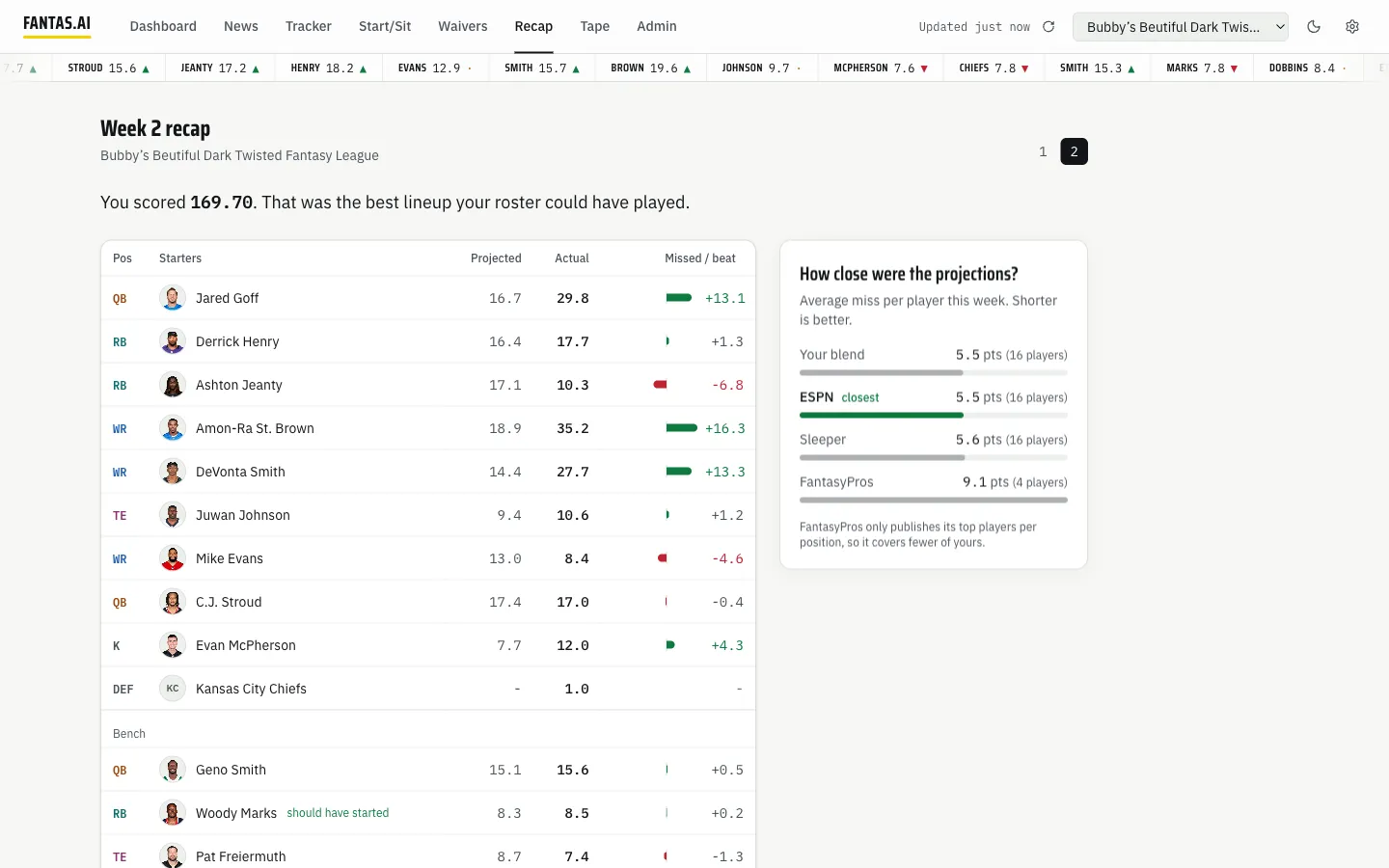Click Geno Smith's avatar
Image resolution: width=1389 pixels, height=868 pixels.
coord(173,770)
